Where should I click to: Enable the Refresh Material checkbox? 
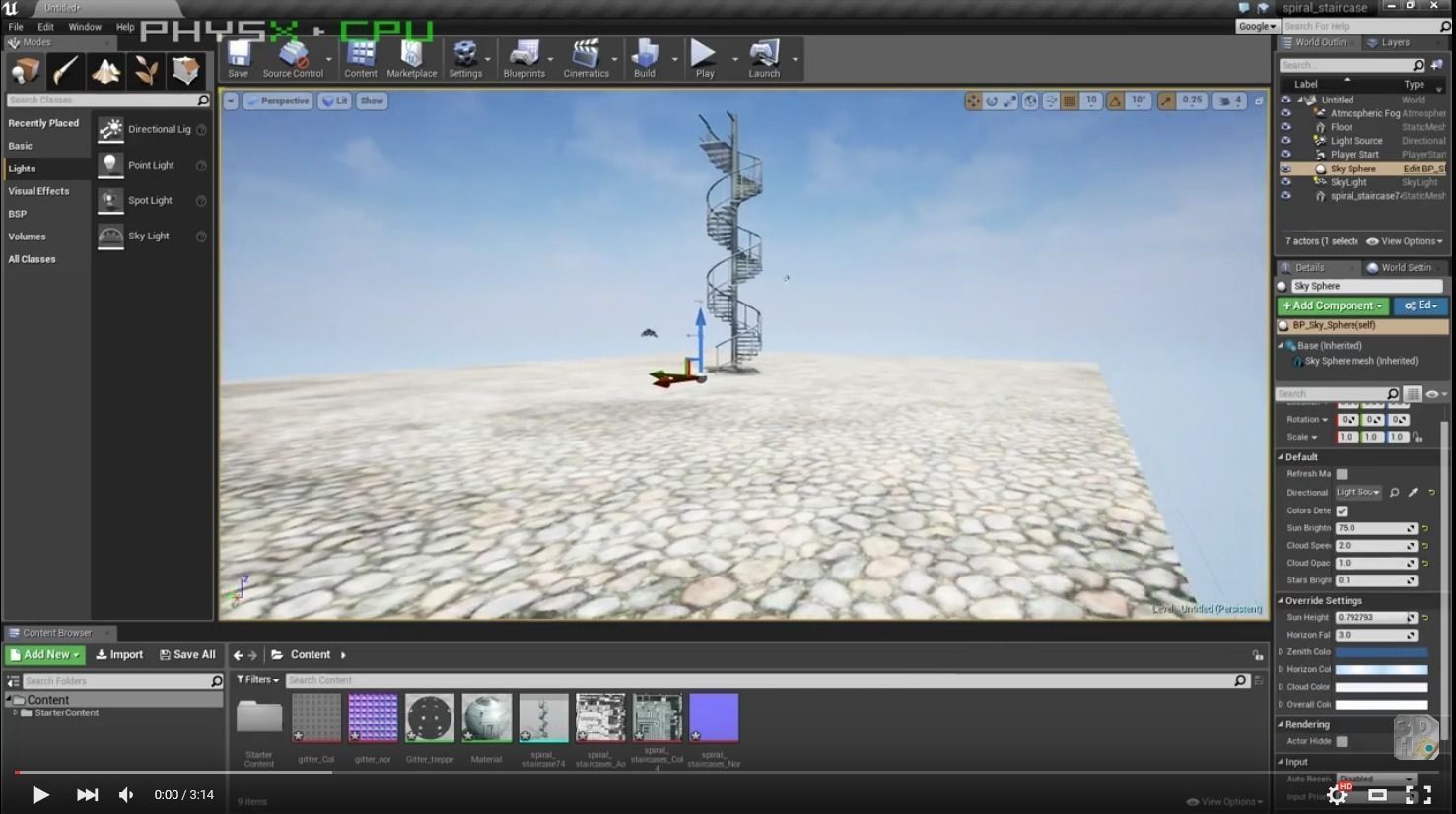point(1342,474)
